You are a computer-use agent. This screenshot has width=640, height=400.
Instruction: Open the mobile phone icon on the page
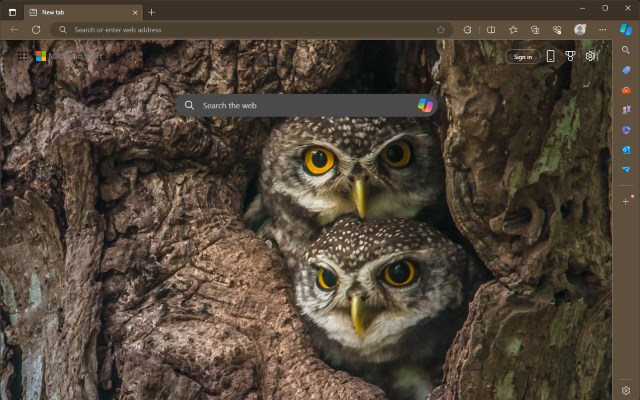[x=550, y=56]
